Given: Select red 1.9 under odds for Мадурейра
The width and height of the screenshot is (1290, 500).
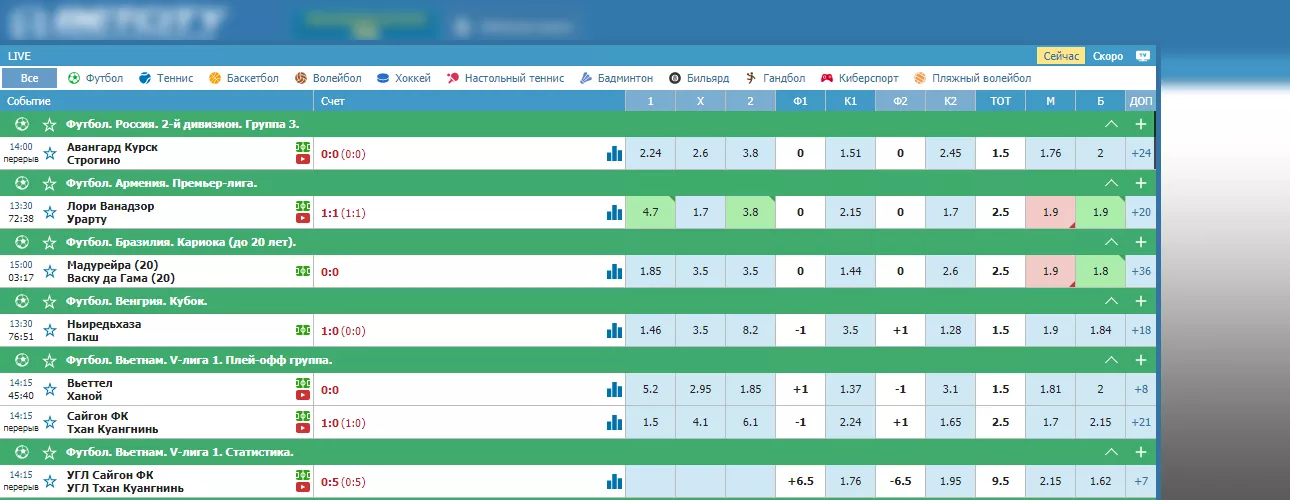Looking at the screenshot, I should [1051, 272].
